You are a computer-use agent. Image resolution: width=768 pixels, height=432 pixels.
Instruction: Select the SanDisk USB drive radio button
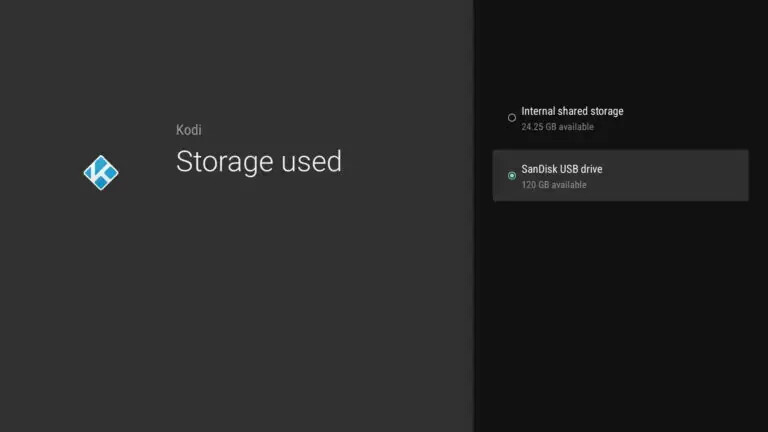click(512, 175)
